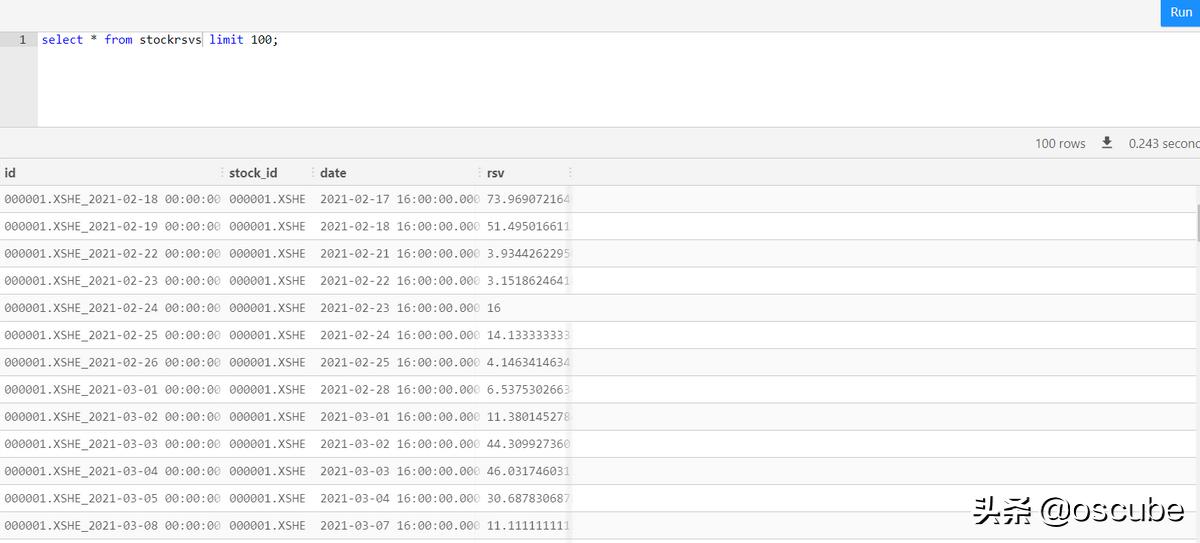Screen dimensions: 1200x543
Task: Select date cell 2021-03-01 16:00:00.000
Action: pyautogui.click(x=400, y=416)
